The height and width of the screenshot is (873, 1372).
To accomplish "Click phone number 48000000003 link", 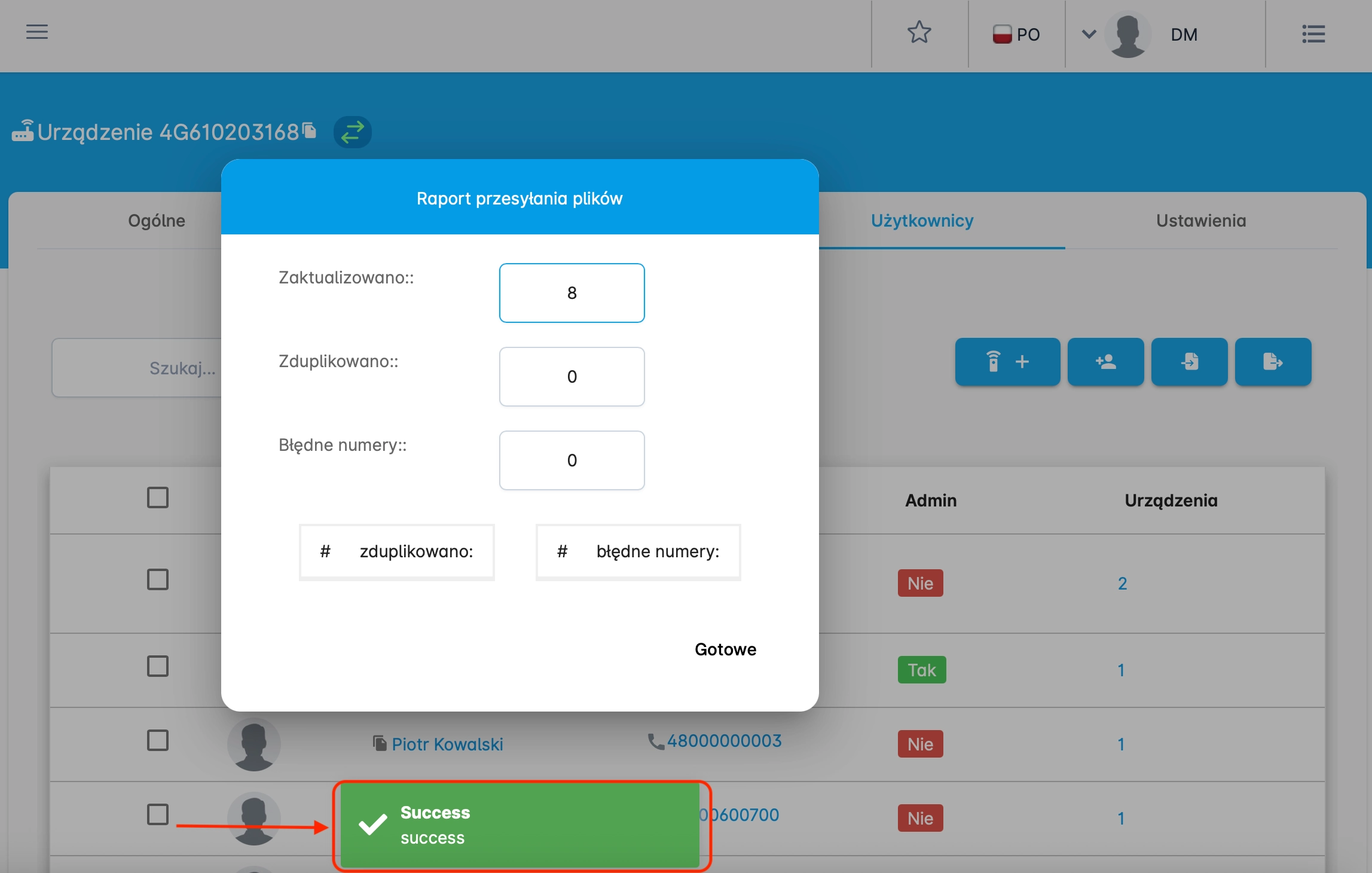I will pyautogui.click(x=724, y=741).
